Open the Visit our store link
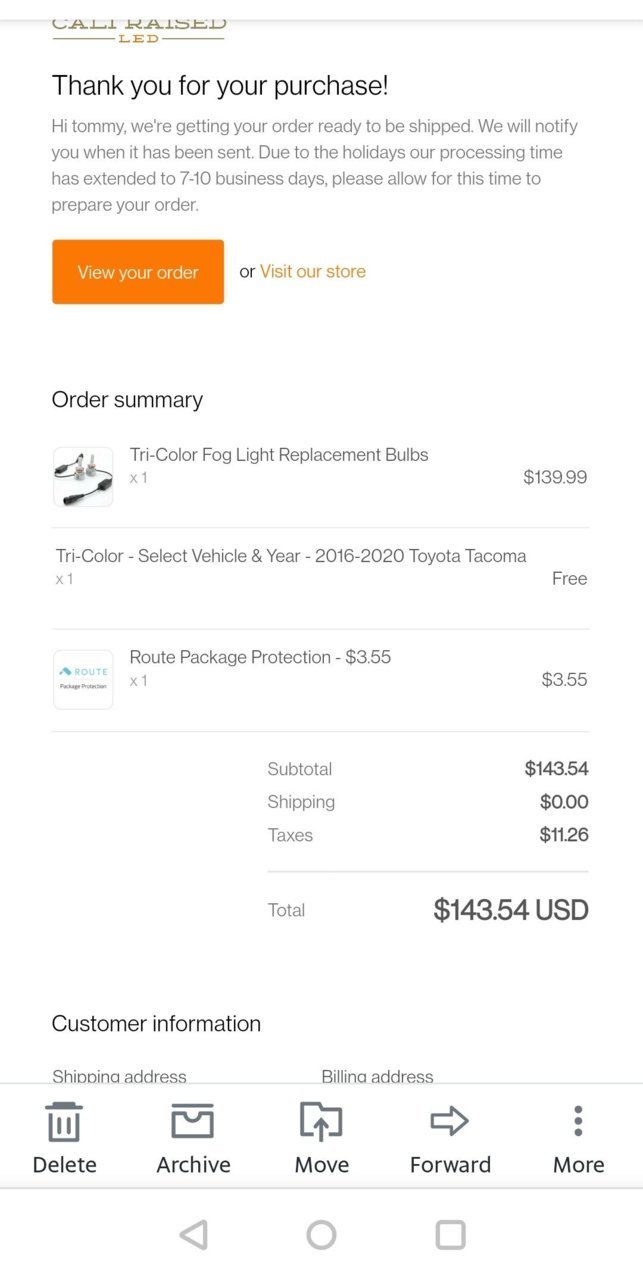643x1279 pixels. [x=313, y=271]
